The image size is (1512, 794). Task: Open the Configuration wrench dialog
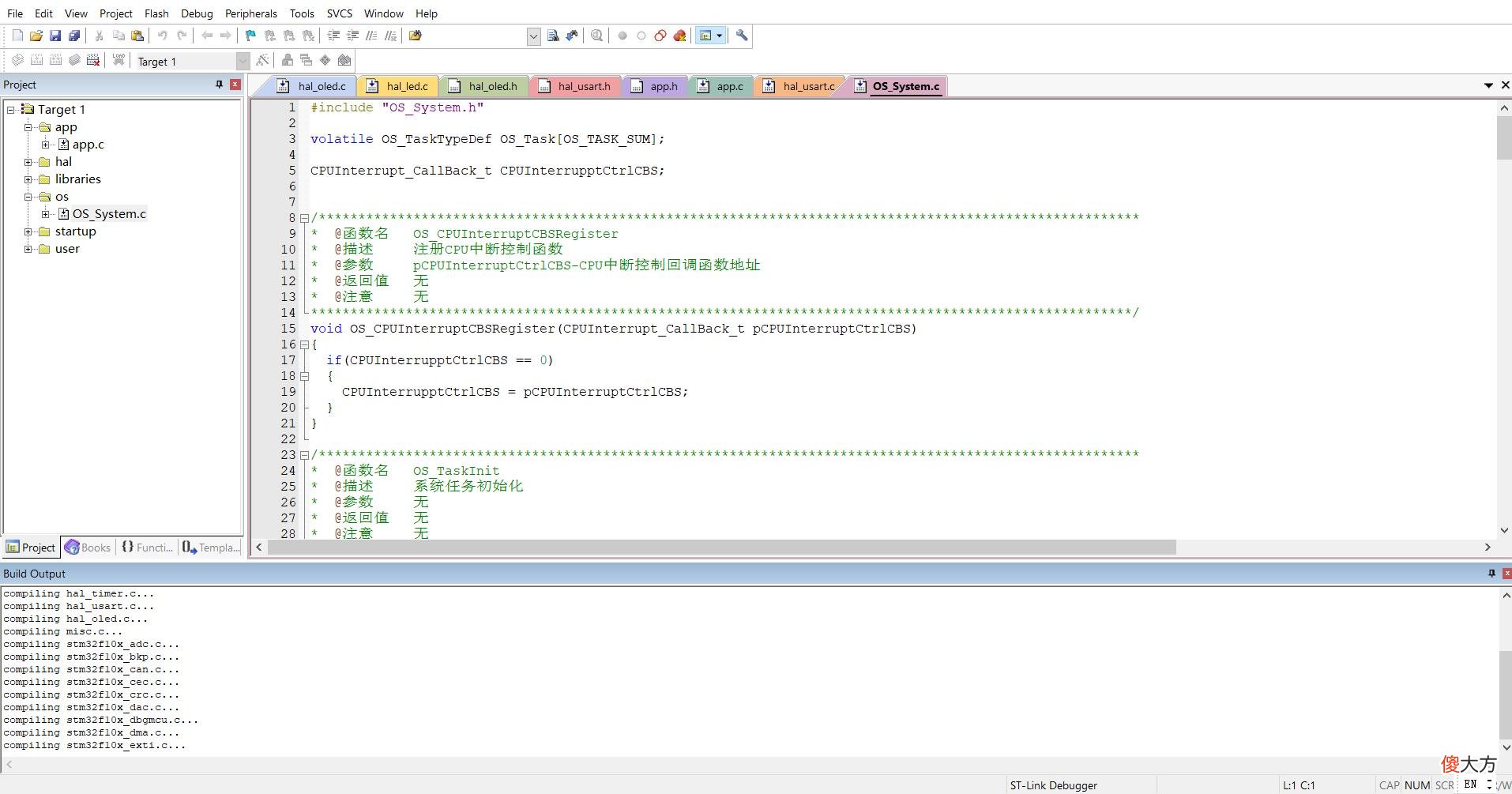742,36
